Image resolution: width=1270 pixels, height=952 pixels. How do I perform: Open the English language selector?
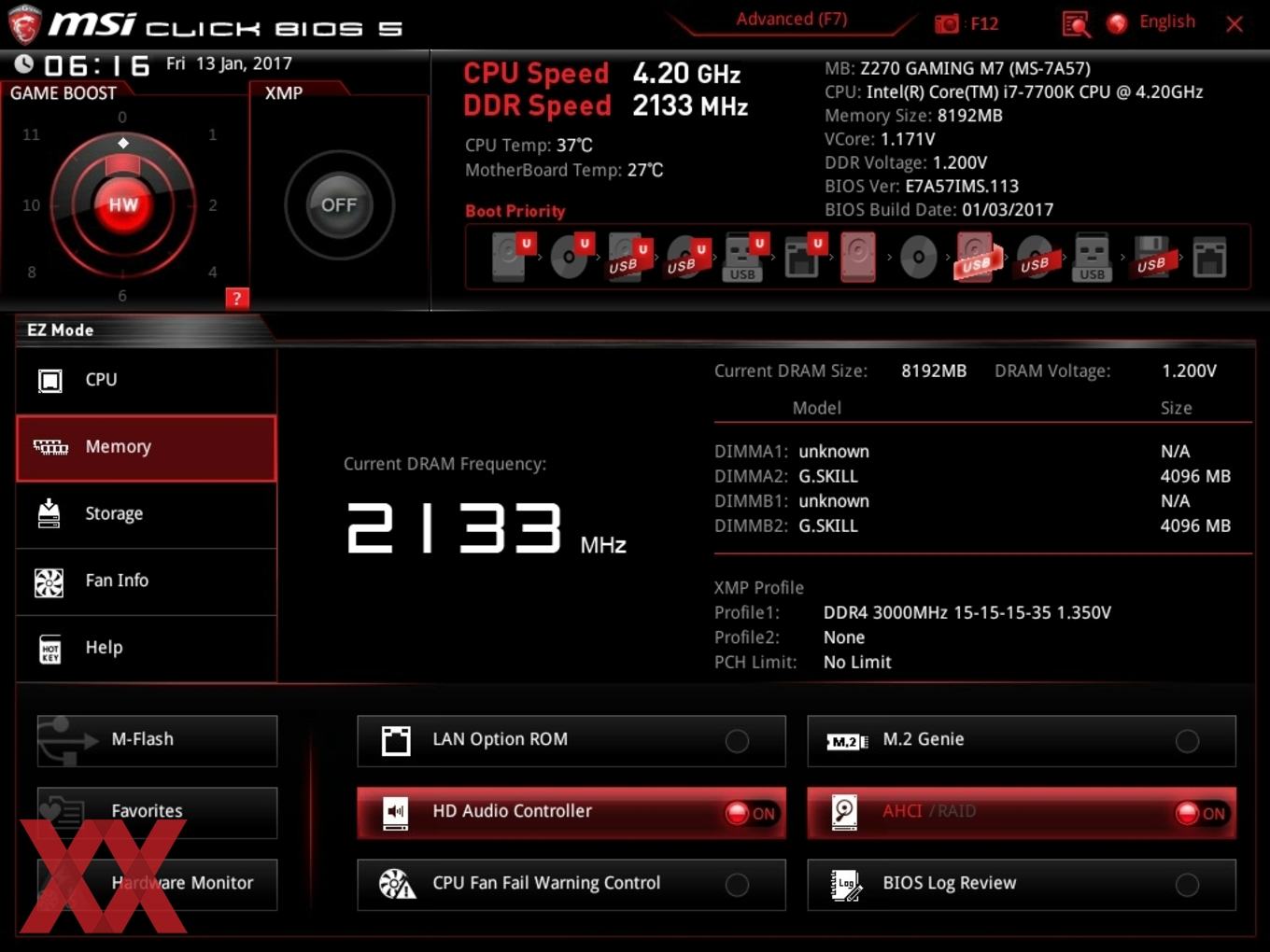1166,21
